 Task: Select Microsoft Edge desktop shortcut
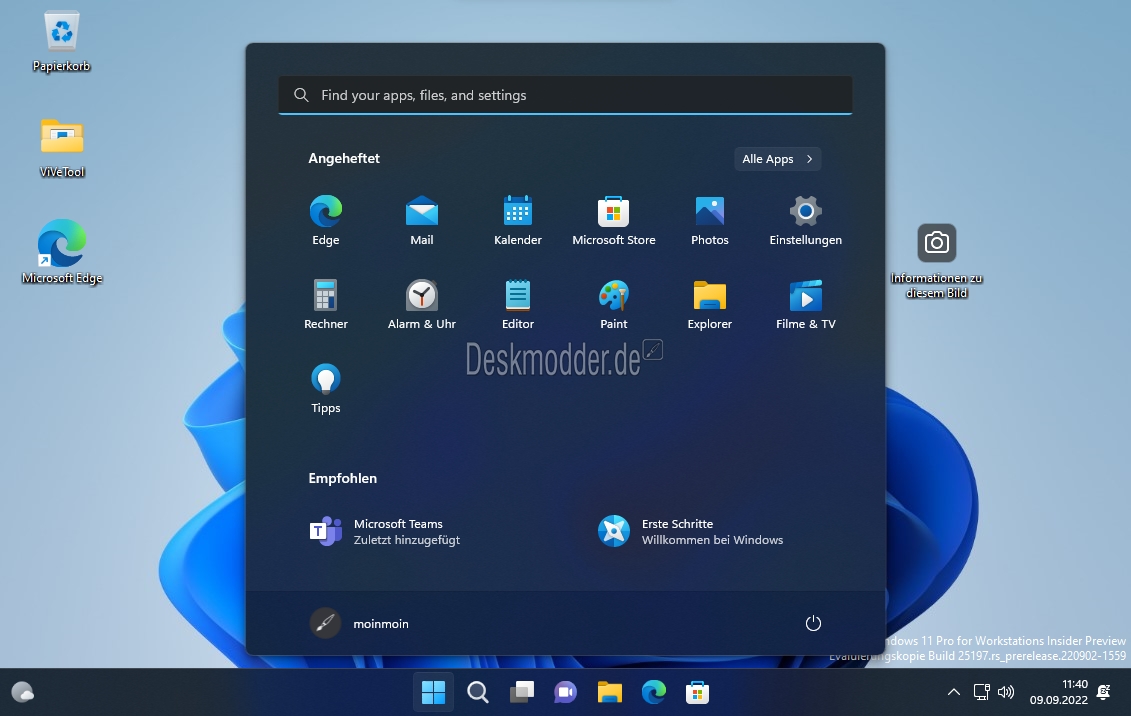click(x=62, y=252)
